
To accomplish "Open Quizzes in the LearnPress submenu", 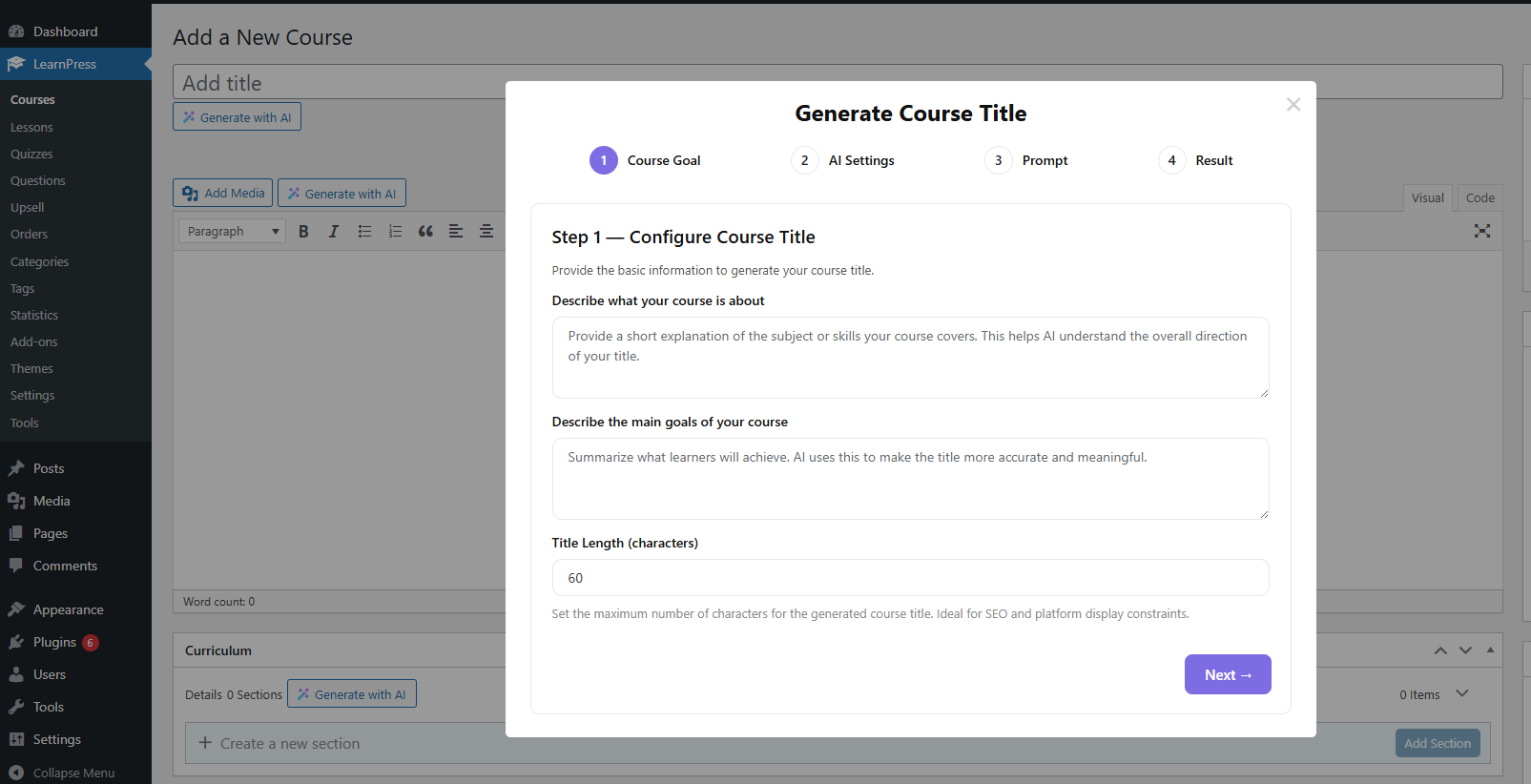I will point(31,154).
